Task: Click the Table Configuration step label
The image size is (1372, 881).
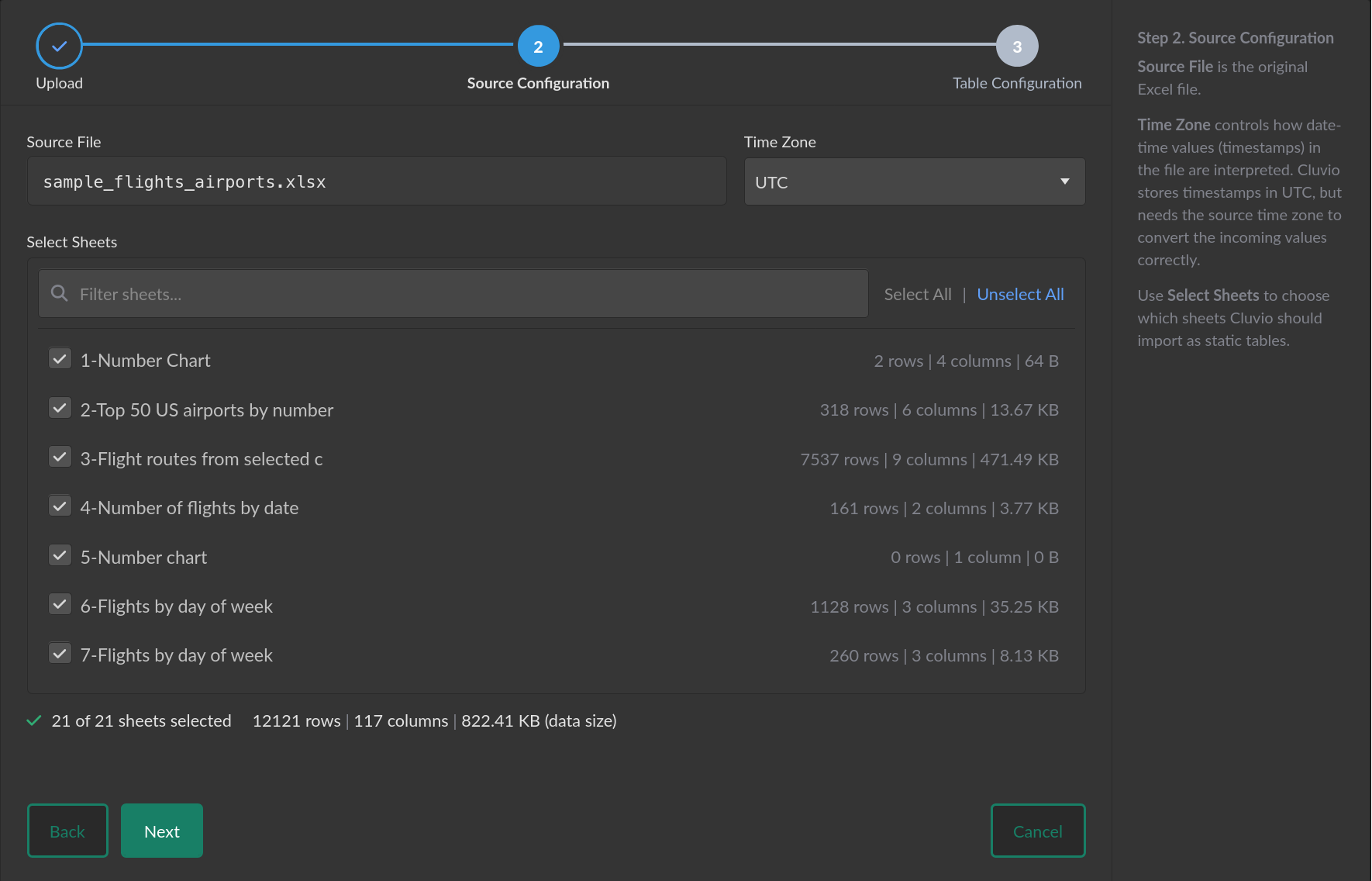Action: coord(1016,83)
